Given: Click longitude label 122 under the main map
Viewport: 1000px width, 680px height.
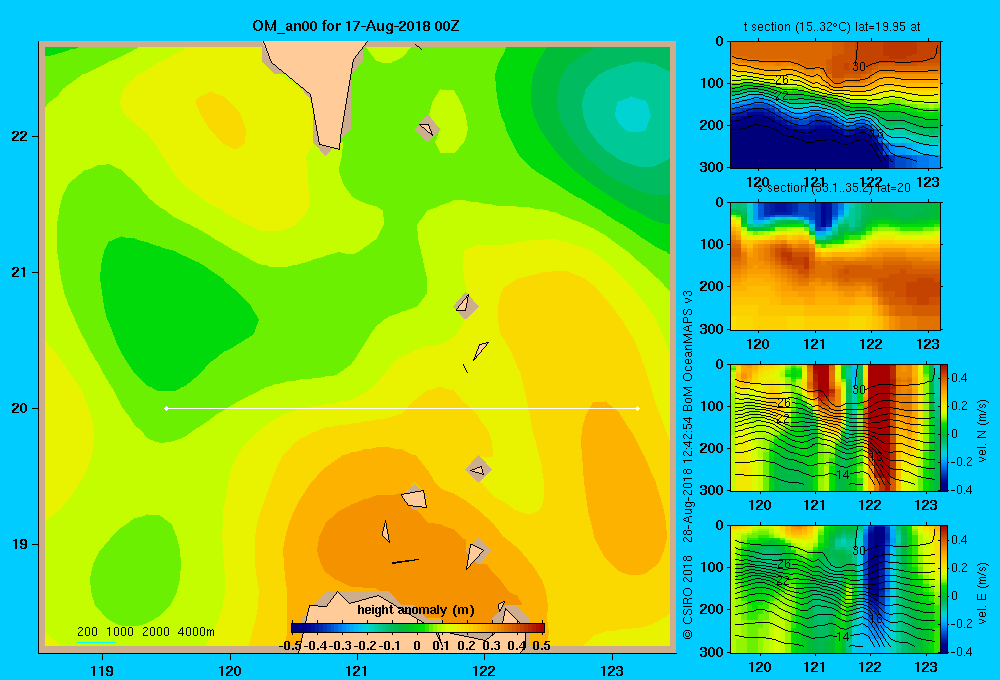Looking at the screenshot, I should pos(485,670).
